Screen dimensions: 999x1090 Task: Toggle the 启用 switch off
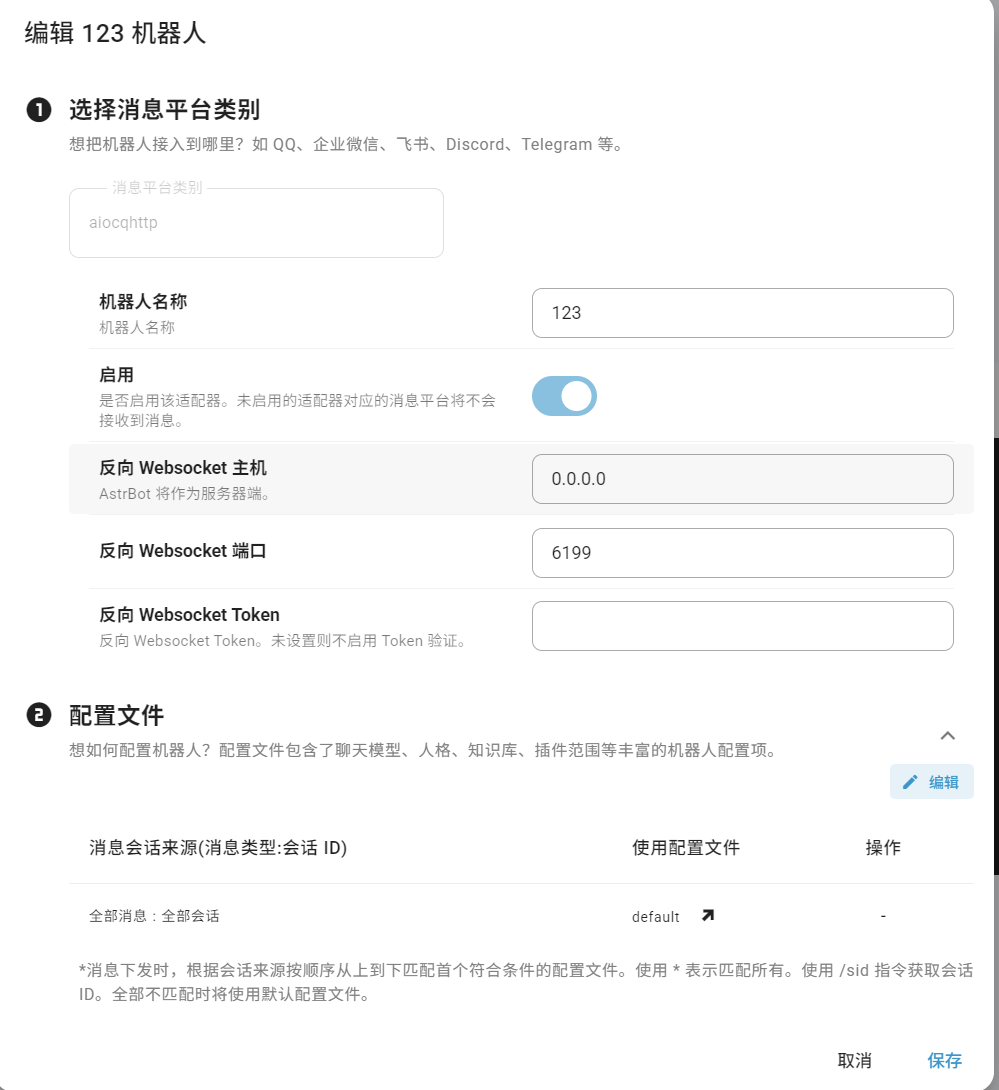click(564, 396)
